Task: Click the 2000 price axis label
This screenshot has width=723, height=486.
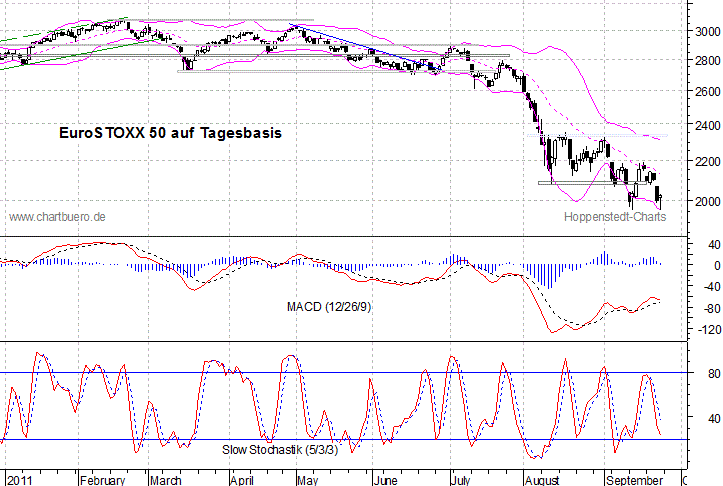Action: pyautogui.click(x=707, y=201)
